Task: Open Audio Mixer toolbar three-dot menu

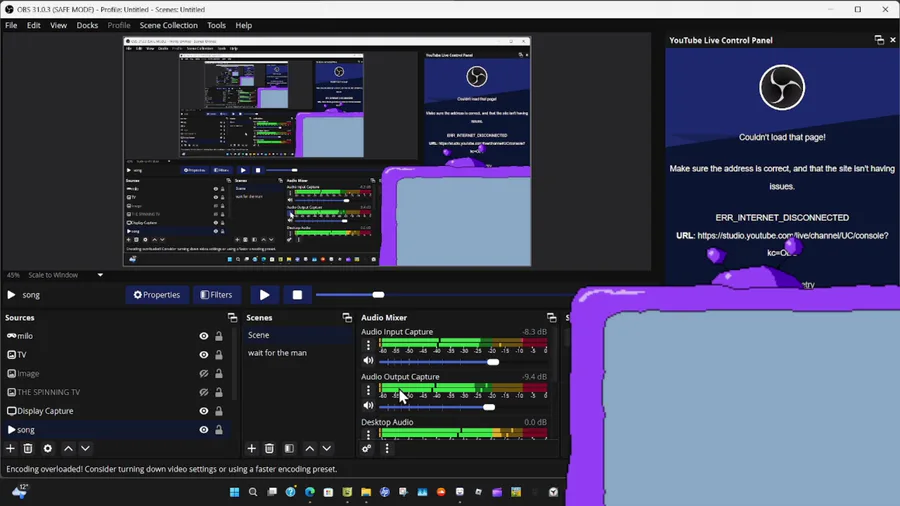Action: (x=387, y=448)
